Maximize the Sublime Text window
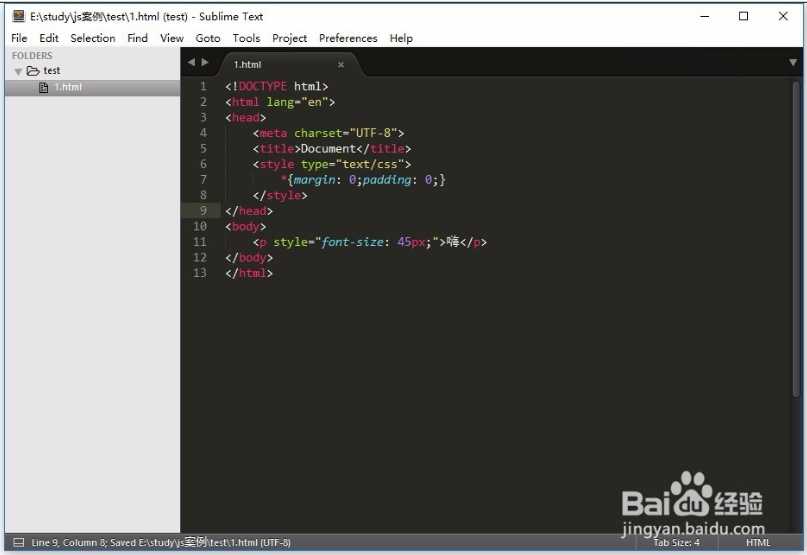Image resolution: width=807 pixels, height=555 pixels. pos(743,16)
